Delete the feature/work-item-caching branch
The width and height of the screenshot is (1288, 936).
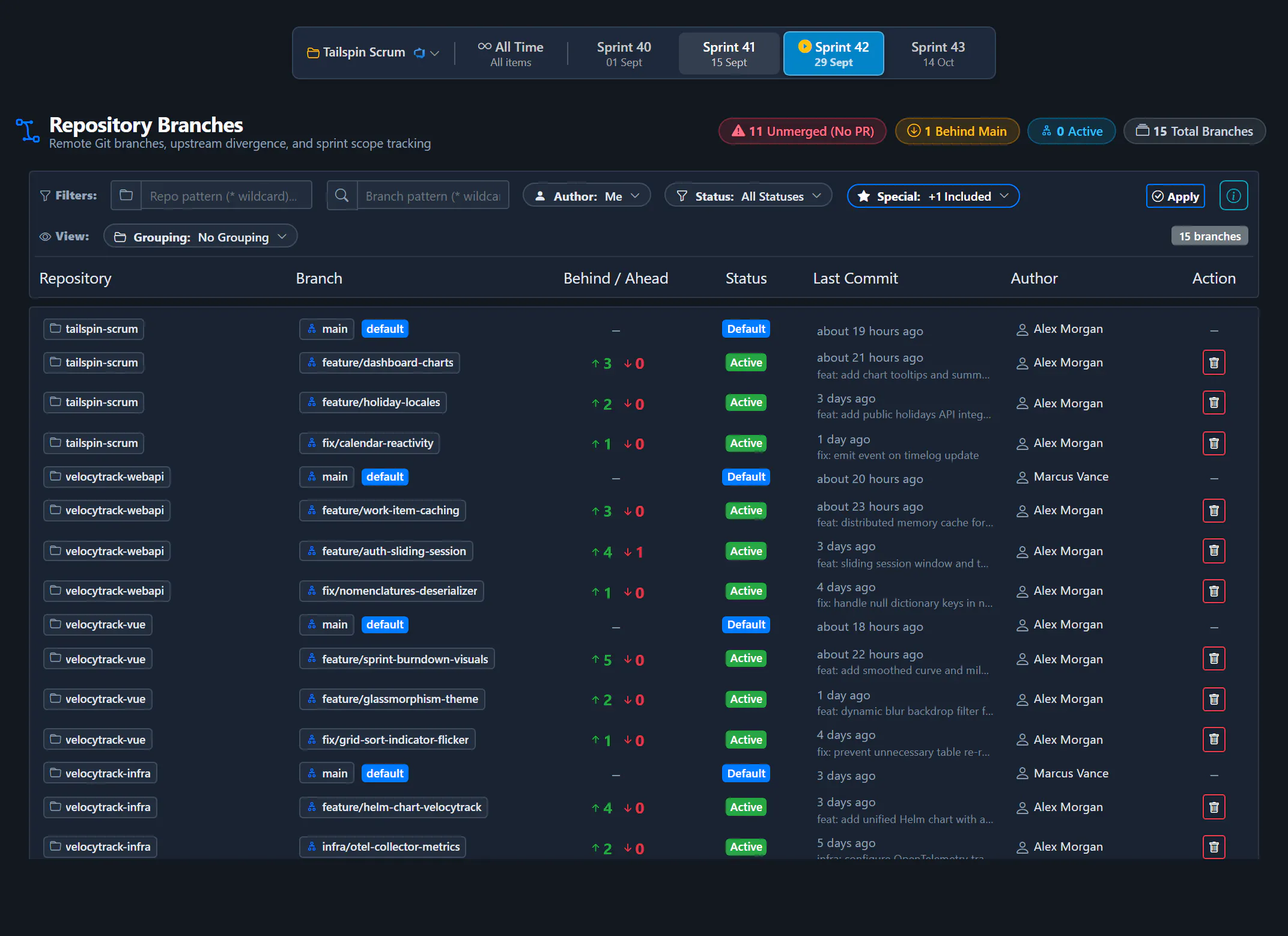coord(1214,511)
